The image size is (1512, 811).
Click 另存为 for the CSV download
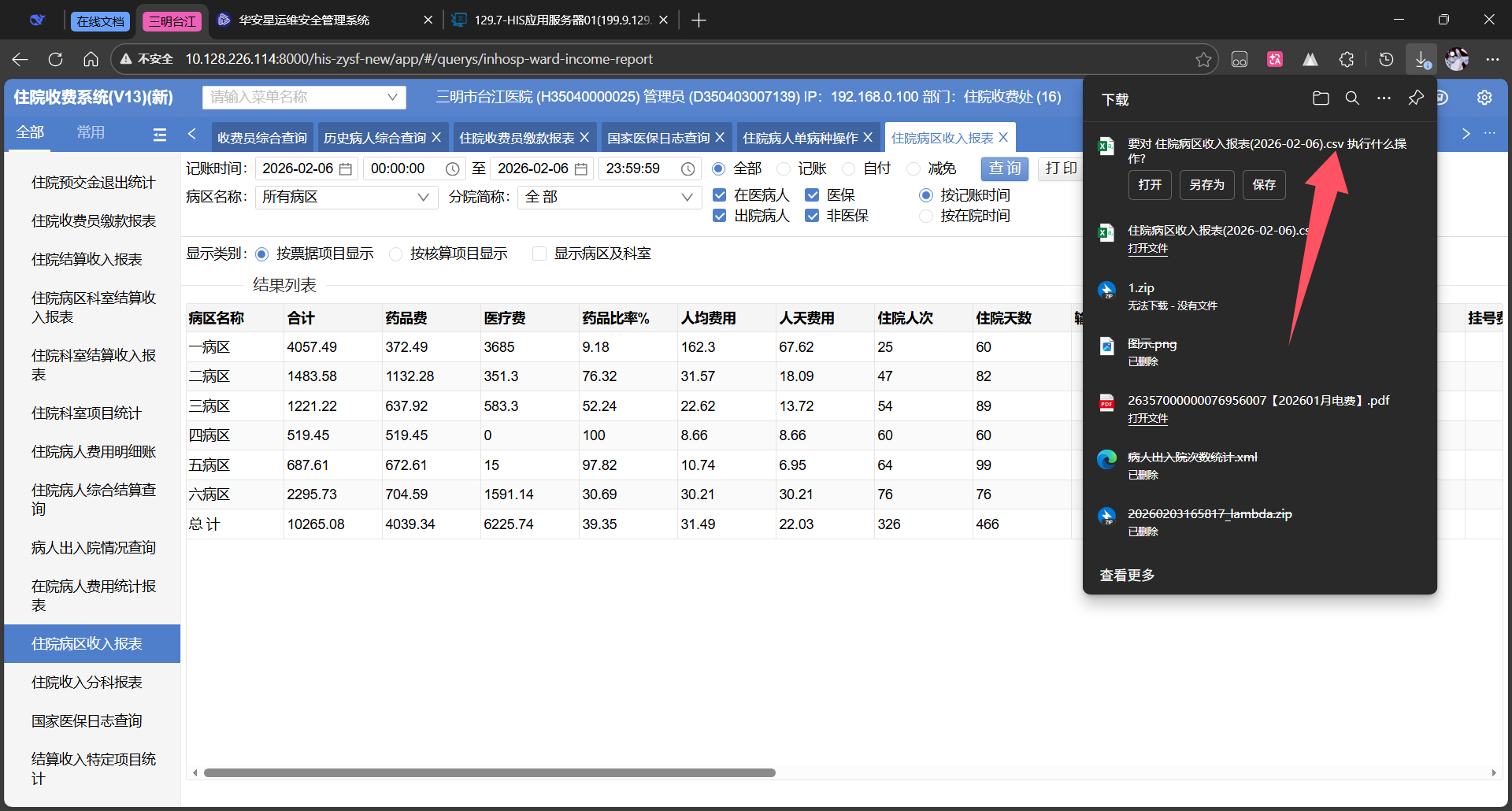1206,185
